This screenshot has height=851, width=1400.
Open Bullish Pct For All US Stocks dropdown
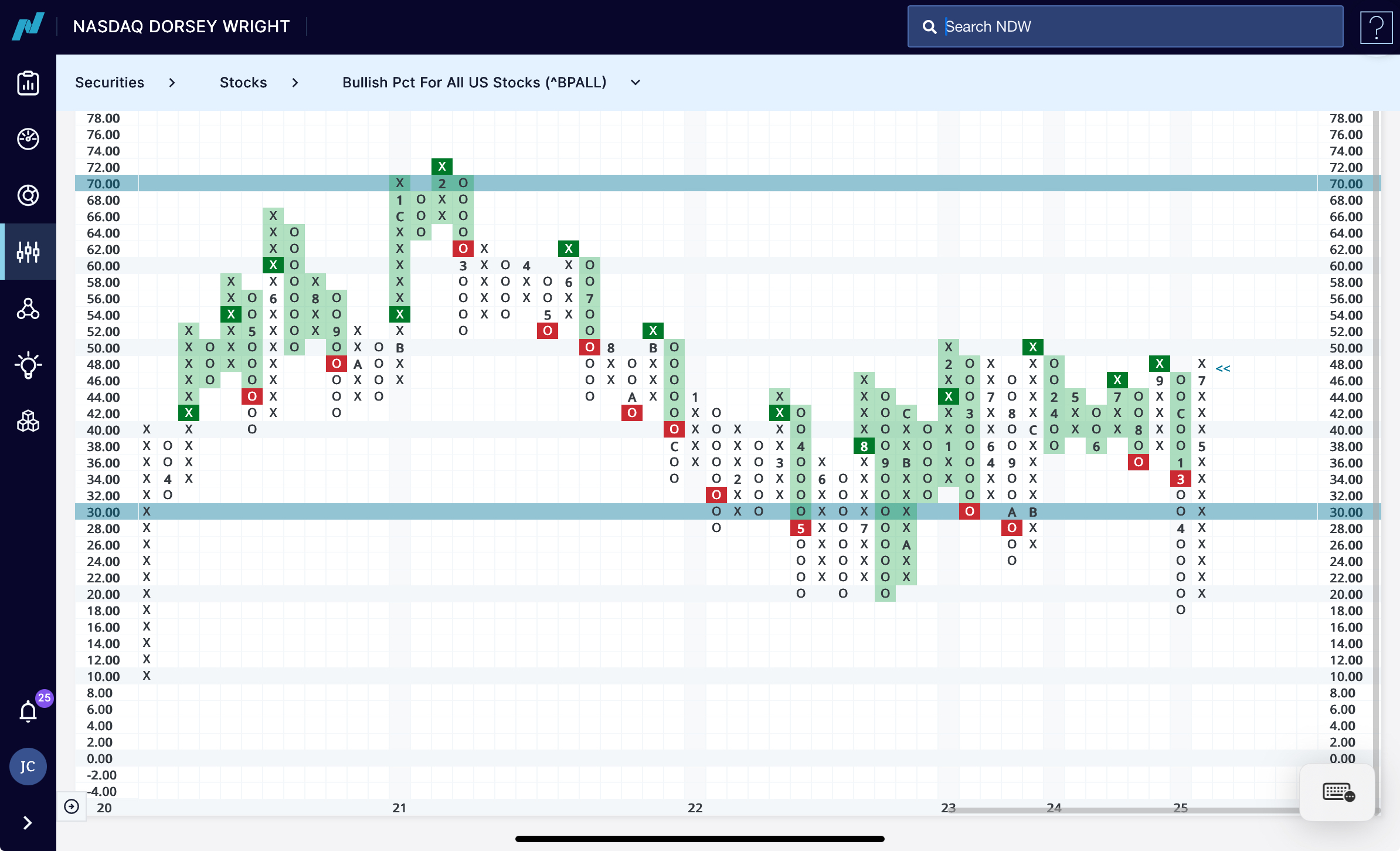coord(636,83)
